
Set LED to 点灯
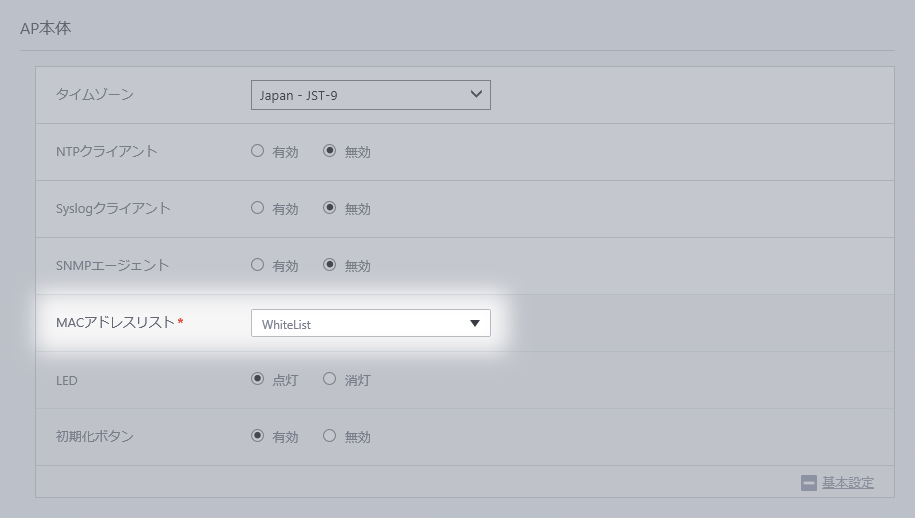(258, 380)
